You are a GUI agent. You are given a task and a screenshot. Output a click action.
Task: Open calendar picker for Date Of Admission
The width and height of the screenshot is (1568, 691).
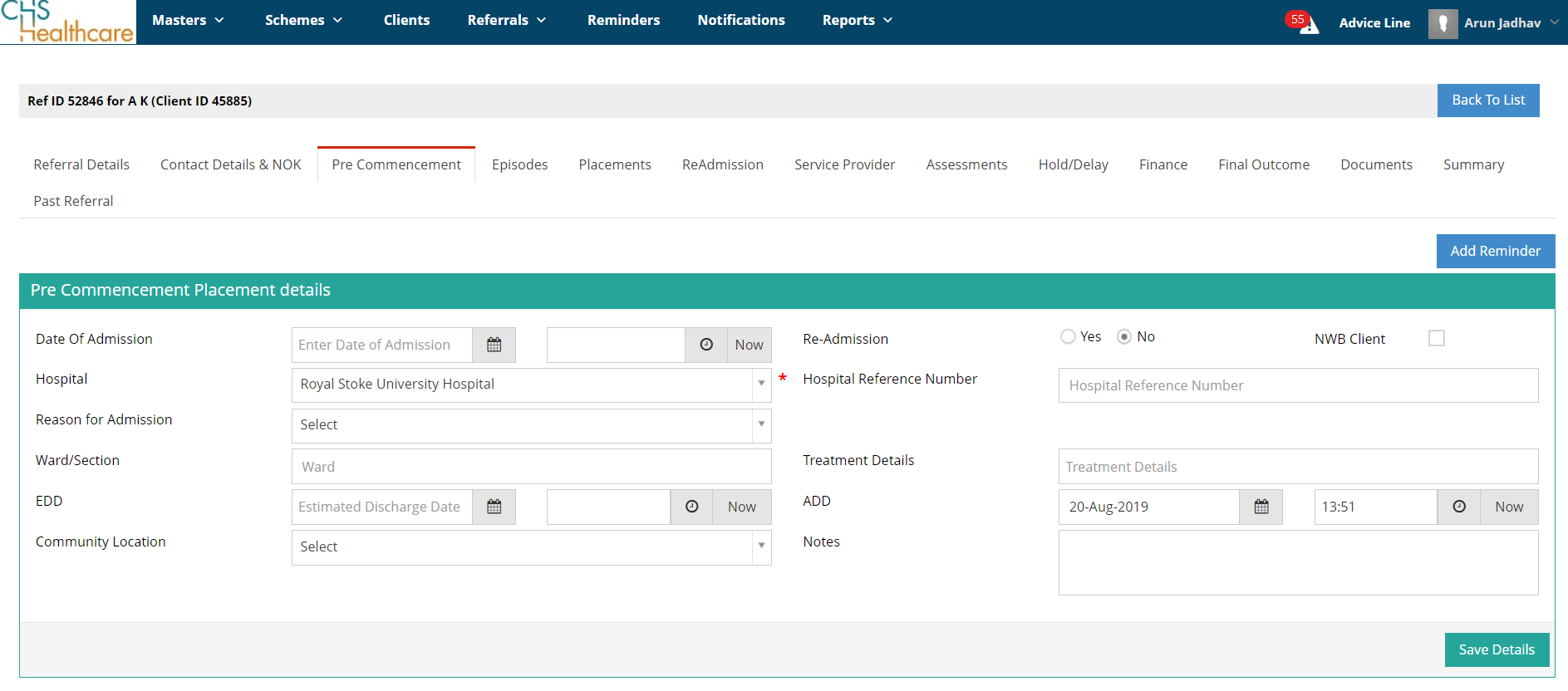(494, 345)
